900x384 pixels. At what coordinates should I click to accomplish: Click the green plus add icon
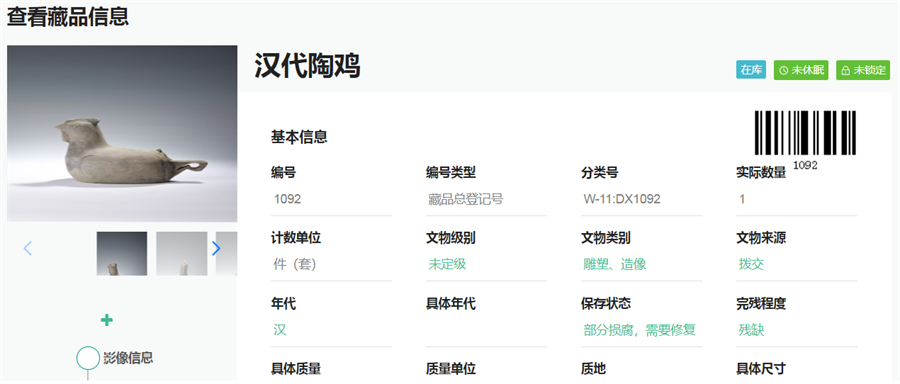(106, 320)
